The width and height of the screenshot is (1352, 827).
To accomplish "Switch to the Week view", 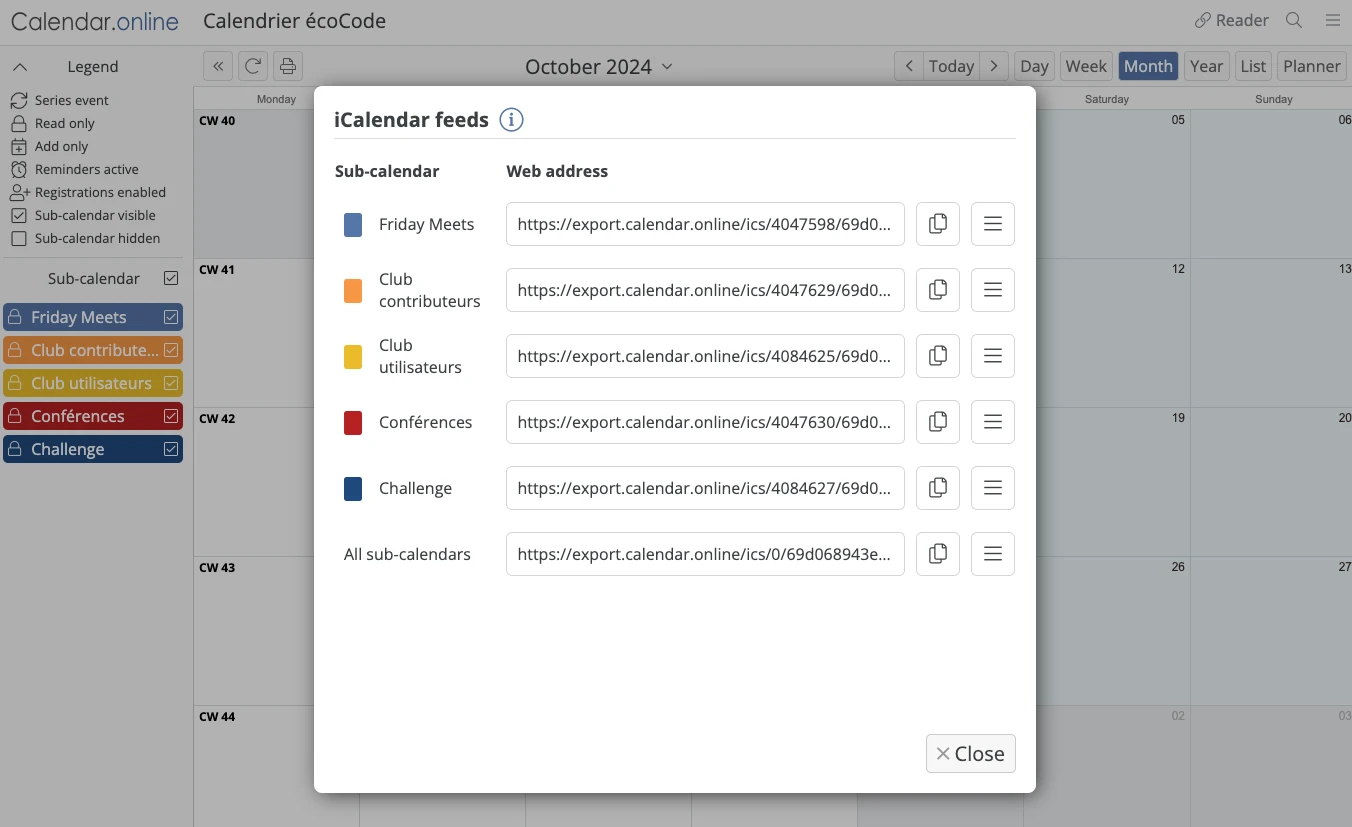I will pyautogui.click(x=1086, y=66).
